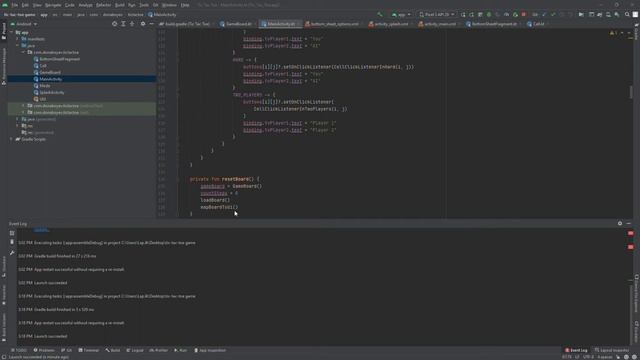Switch to BottomSheetFragment.kt tab
The height and width of the screenshot is (360, 640).
(491, 24)
